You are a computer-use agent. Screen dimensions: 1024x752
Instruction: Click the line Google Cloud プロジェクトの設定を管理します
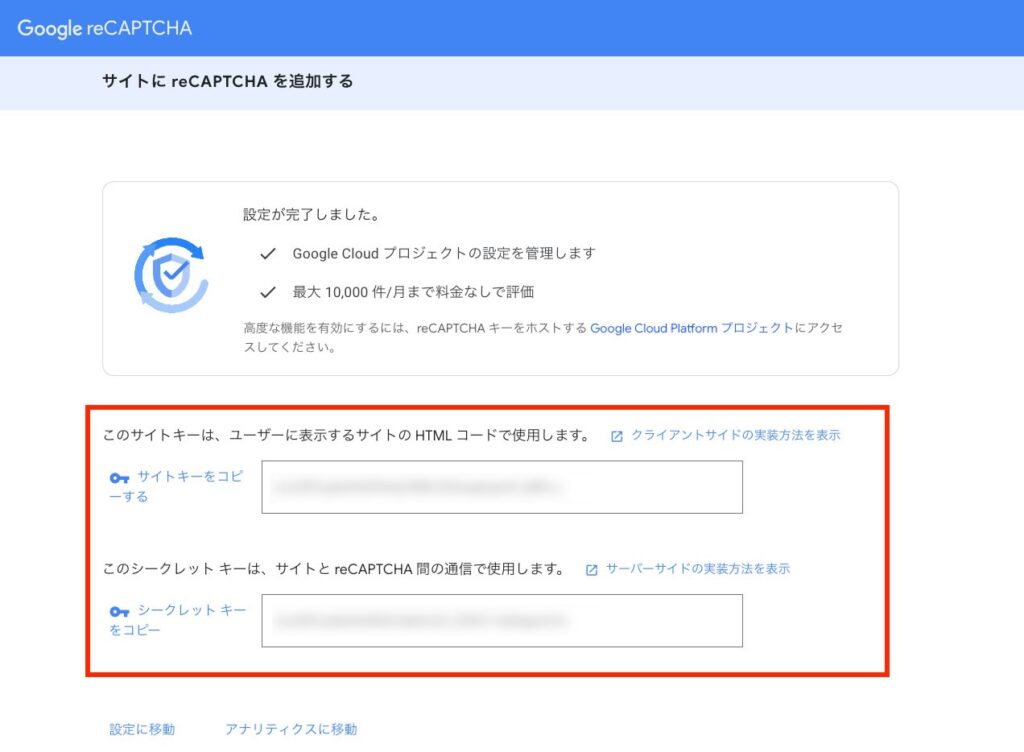point(444,253)
